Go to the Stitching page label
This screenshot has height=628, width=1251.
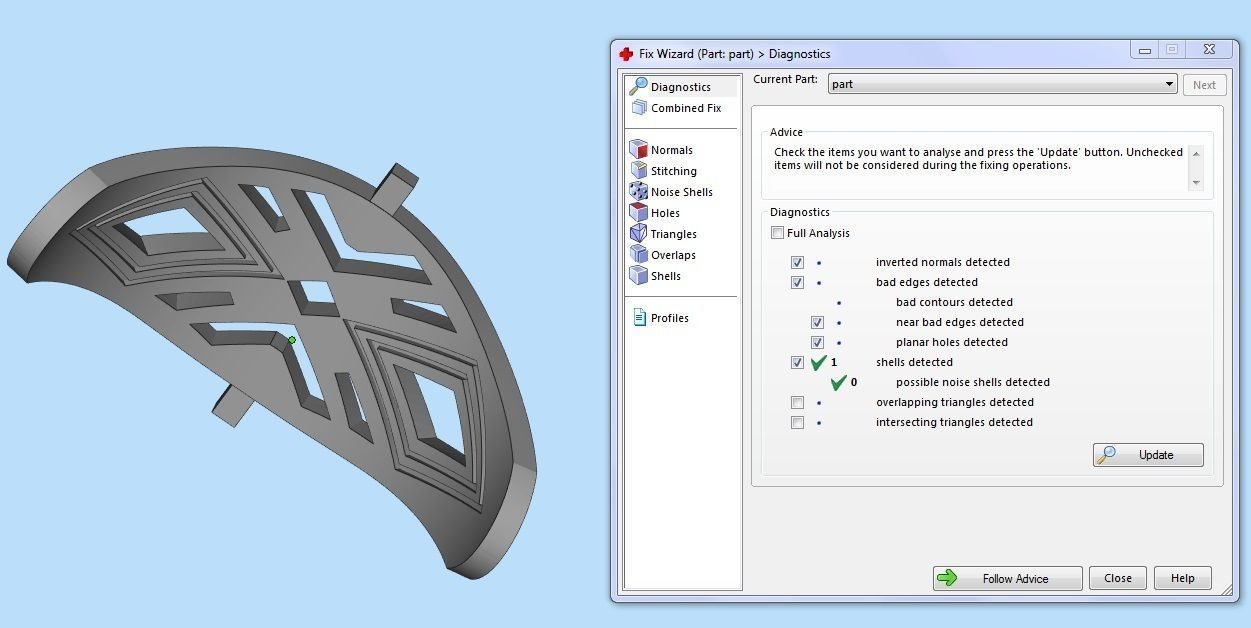(674, 171)
